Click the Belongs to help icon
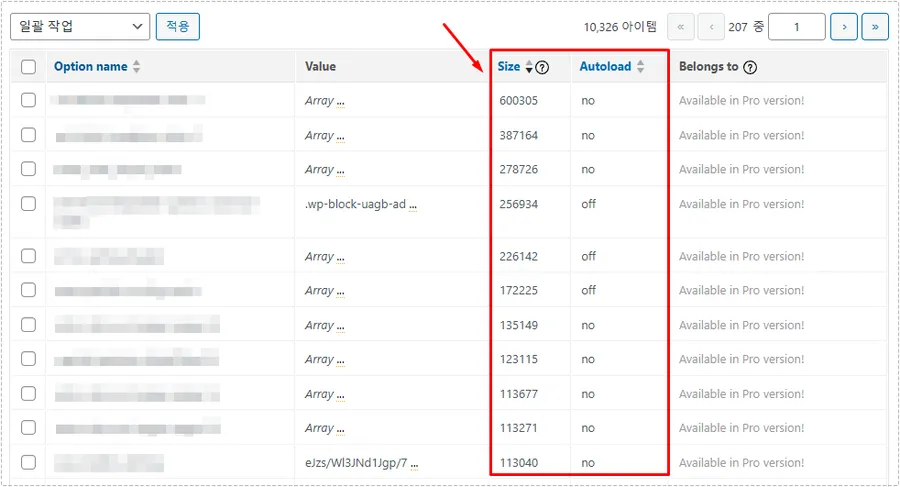This screenshot has width=900, height=487. tap(750, 67)
